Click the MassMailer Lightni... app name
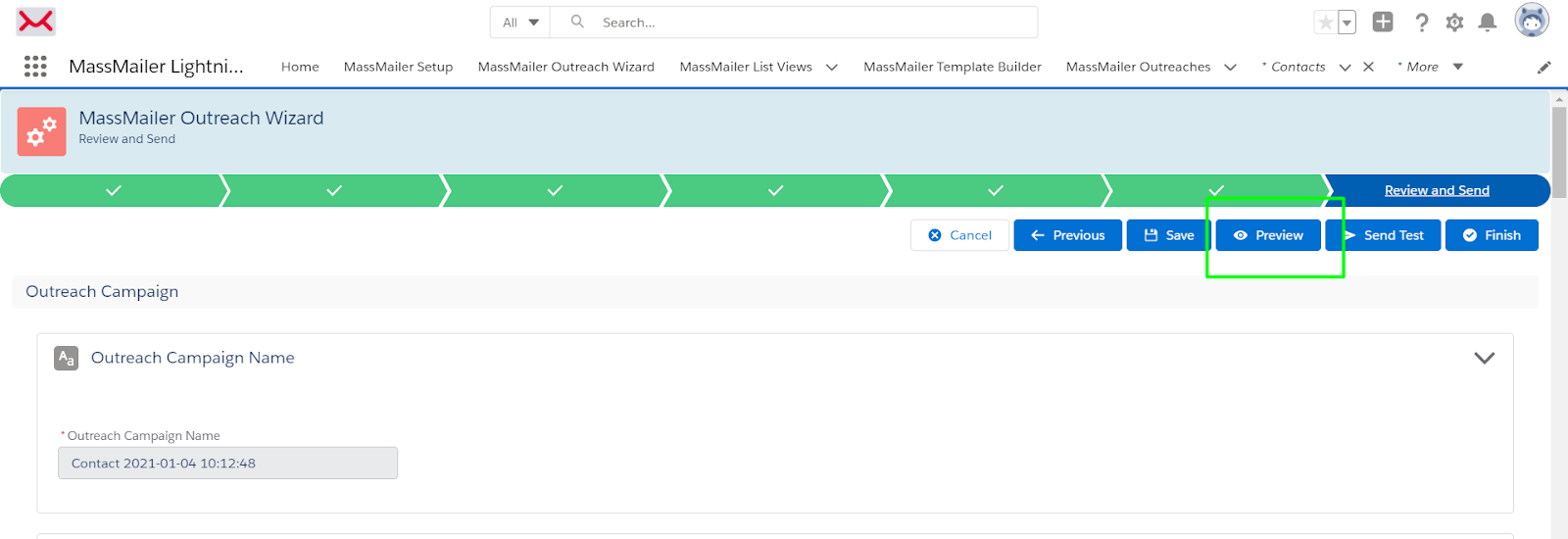 click(156, 67)
